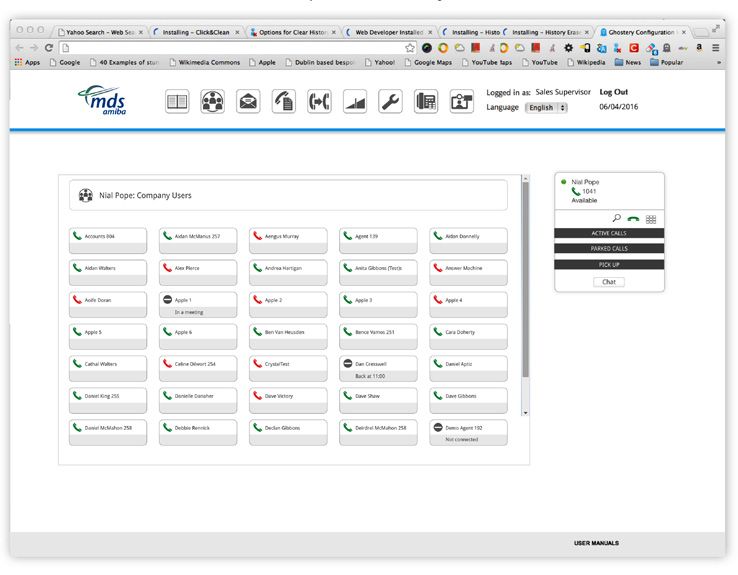The image size is (738, 575).
Task: Click the desk phone icon in toolbar
Action: (x=426, y=101)
